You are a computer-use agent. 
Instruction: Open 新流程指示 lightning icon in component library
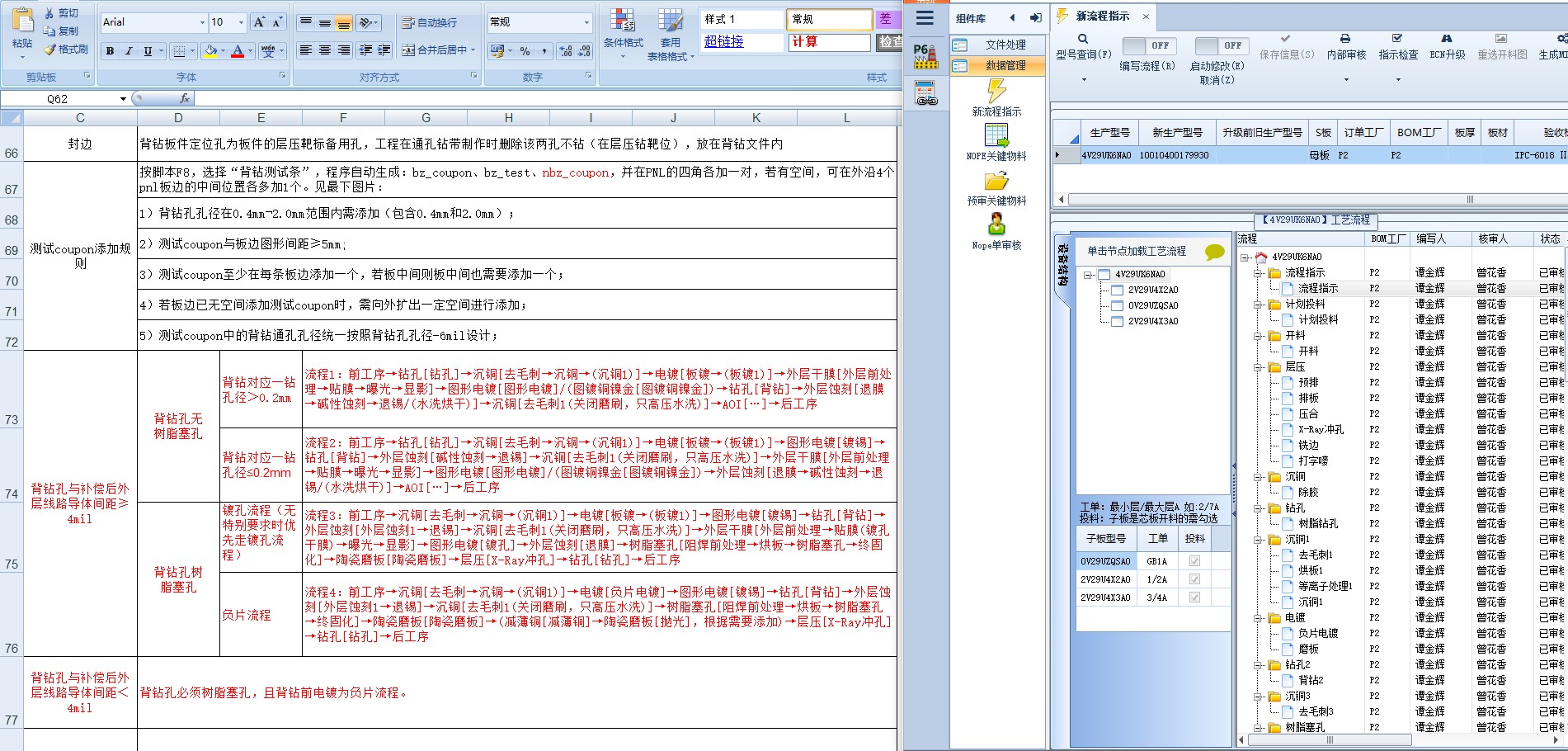point(996,91)
